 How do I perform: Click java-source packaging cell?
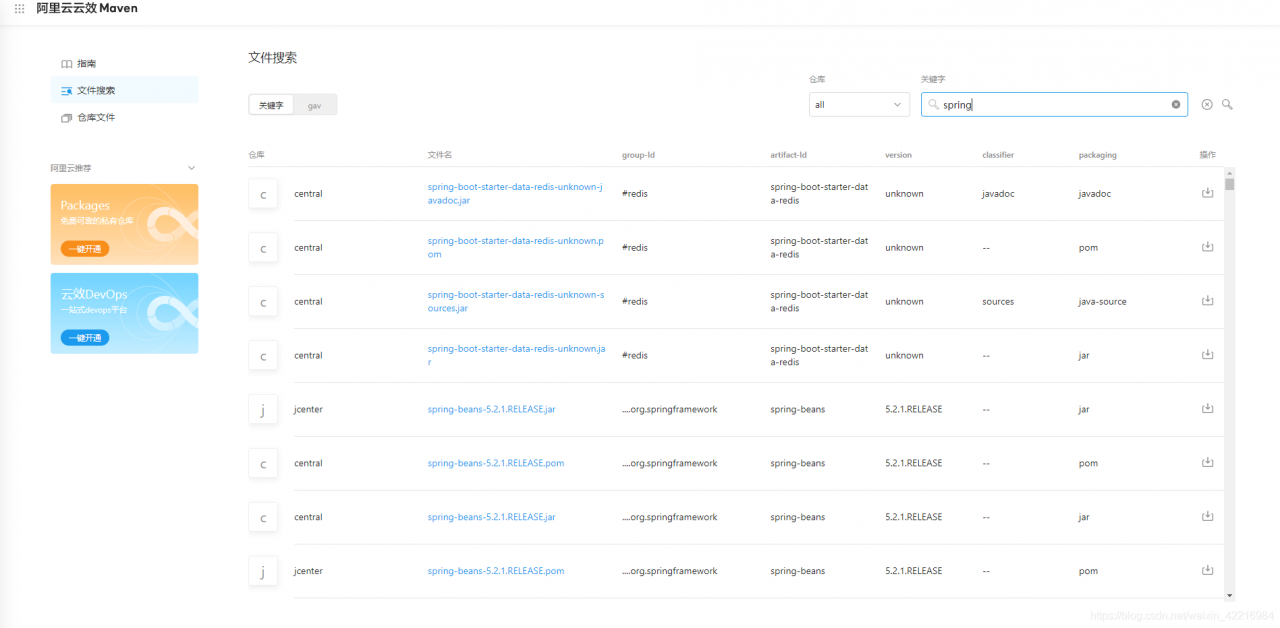1103,301
